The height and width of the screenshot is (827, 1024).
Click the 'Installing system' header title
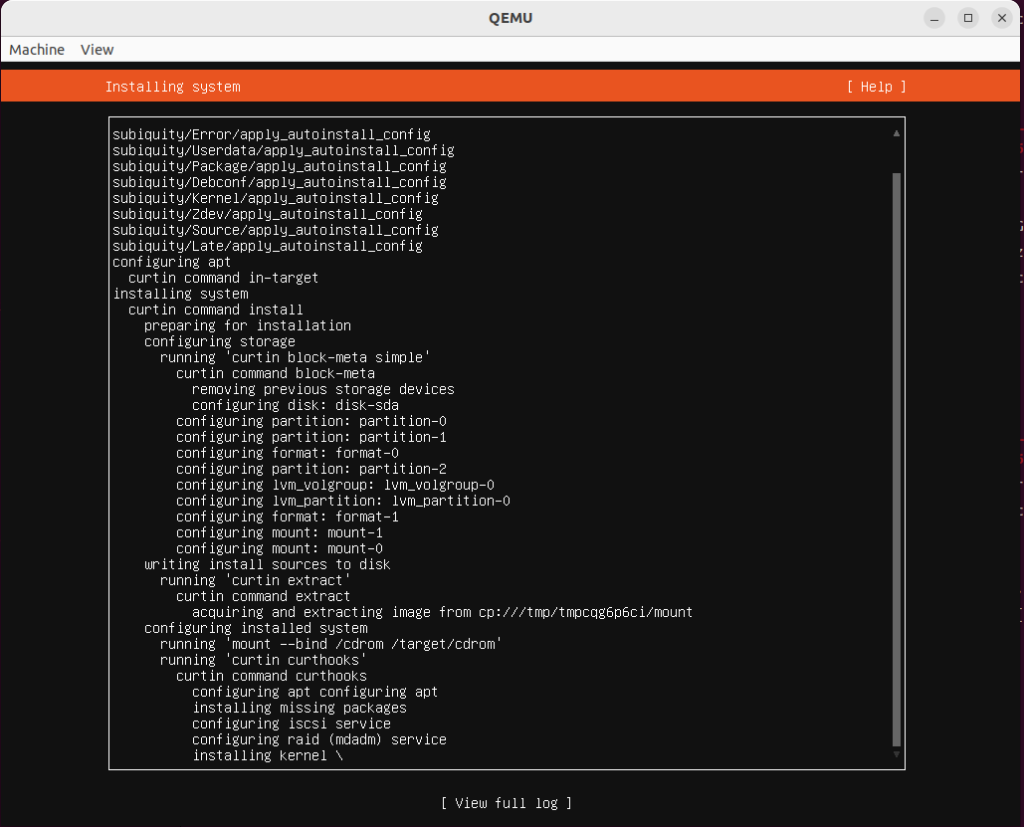click(x=173, y=87)
